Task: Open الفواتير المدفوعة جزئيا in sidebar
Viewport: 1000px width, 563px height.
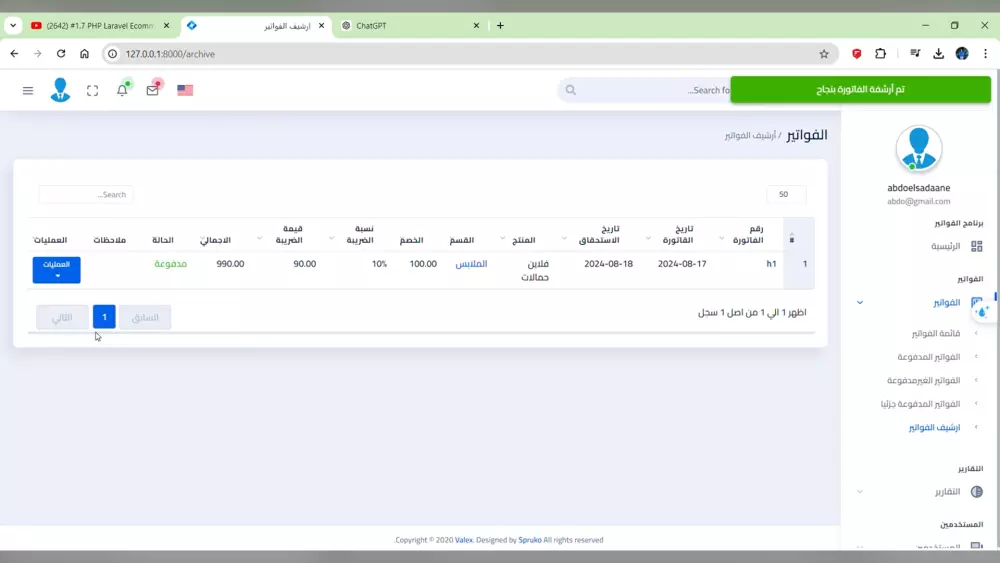Action: pos(920,404)
